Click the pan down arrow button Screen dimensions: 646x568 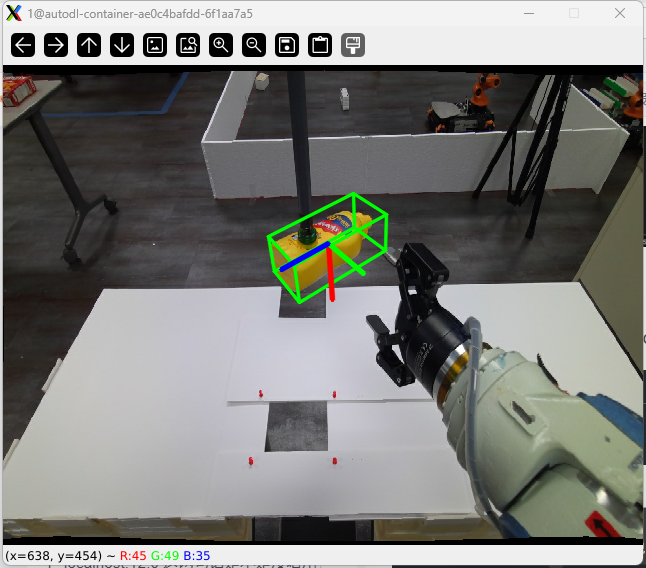pos(122,45)
